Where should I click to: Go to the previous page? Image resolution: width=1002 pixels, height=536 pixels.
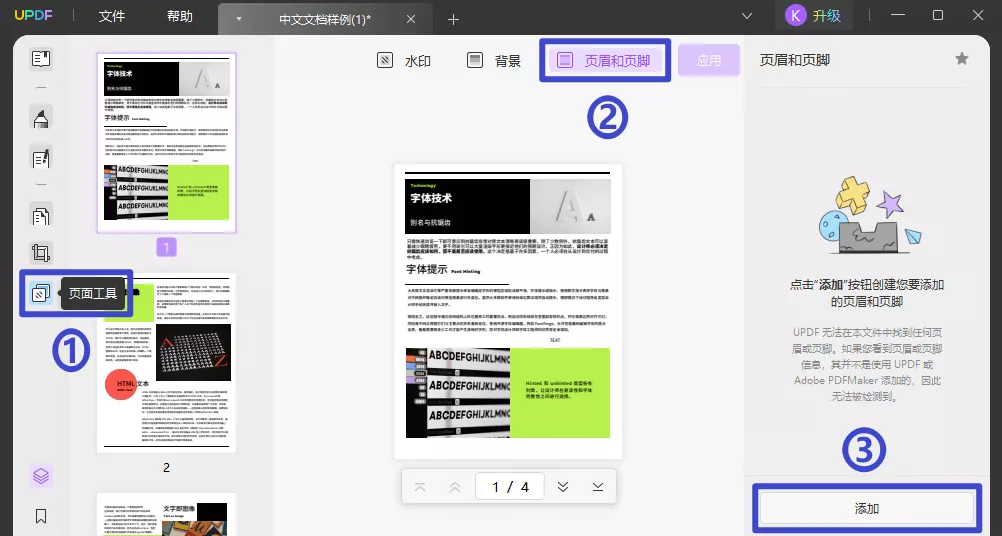[455, 487]
